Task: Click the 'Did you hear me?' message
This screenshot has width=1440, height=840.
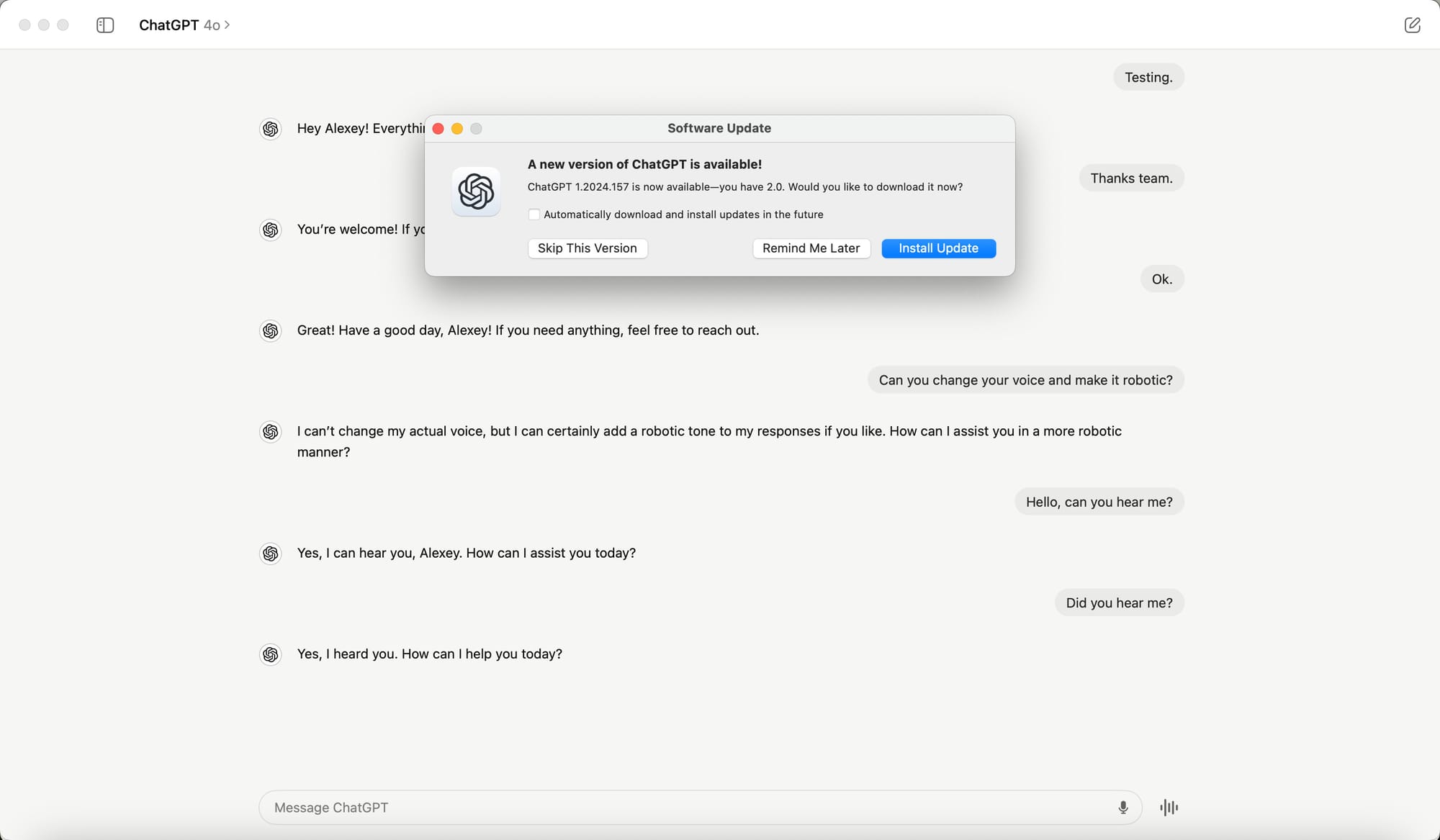Action: tap(1119, 602)
